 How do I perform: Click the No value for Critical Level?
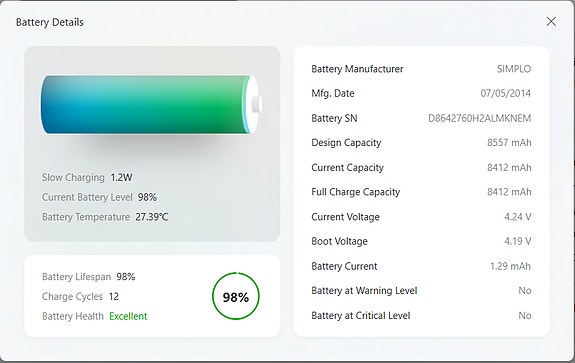(525, 316)
